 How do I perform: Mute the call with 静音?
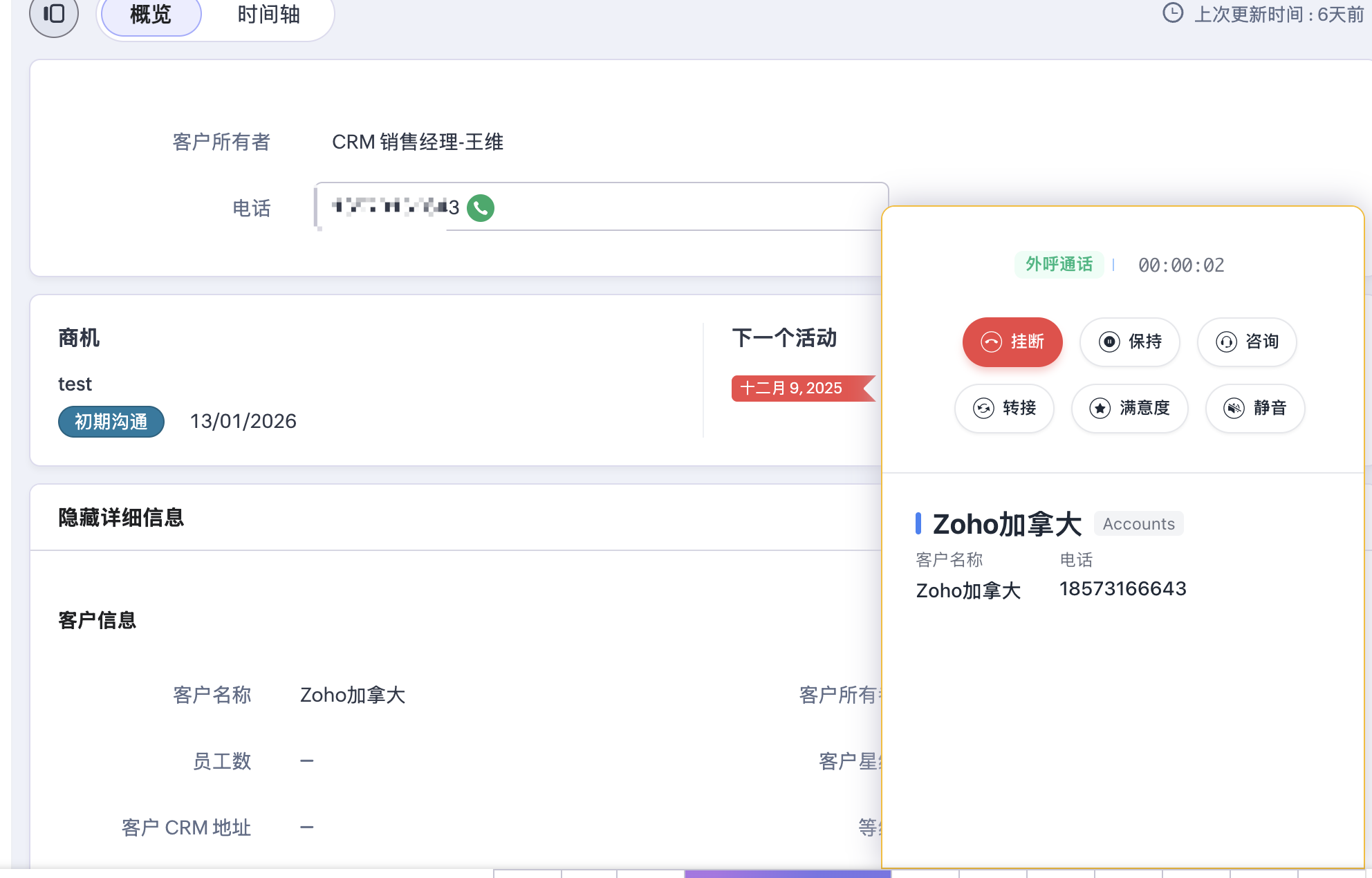[x=1254, y=408]
